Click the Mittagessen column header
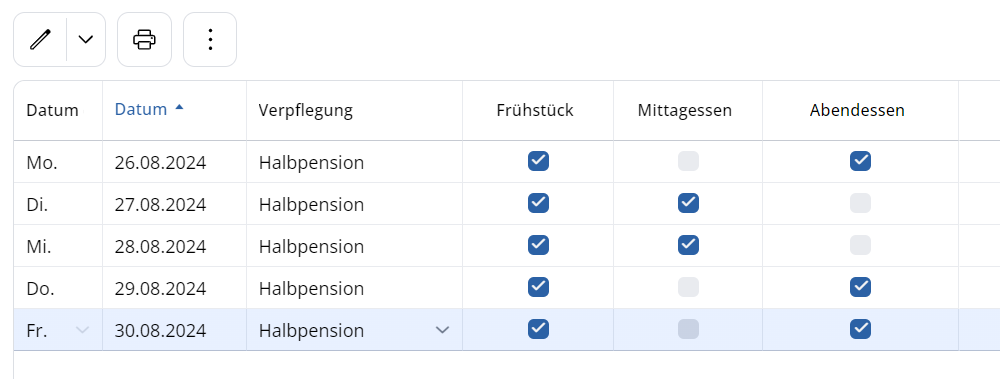 coord(685,110)
